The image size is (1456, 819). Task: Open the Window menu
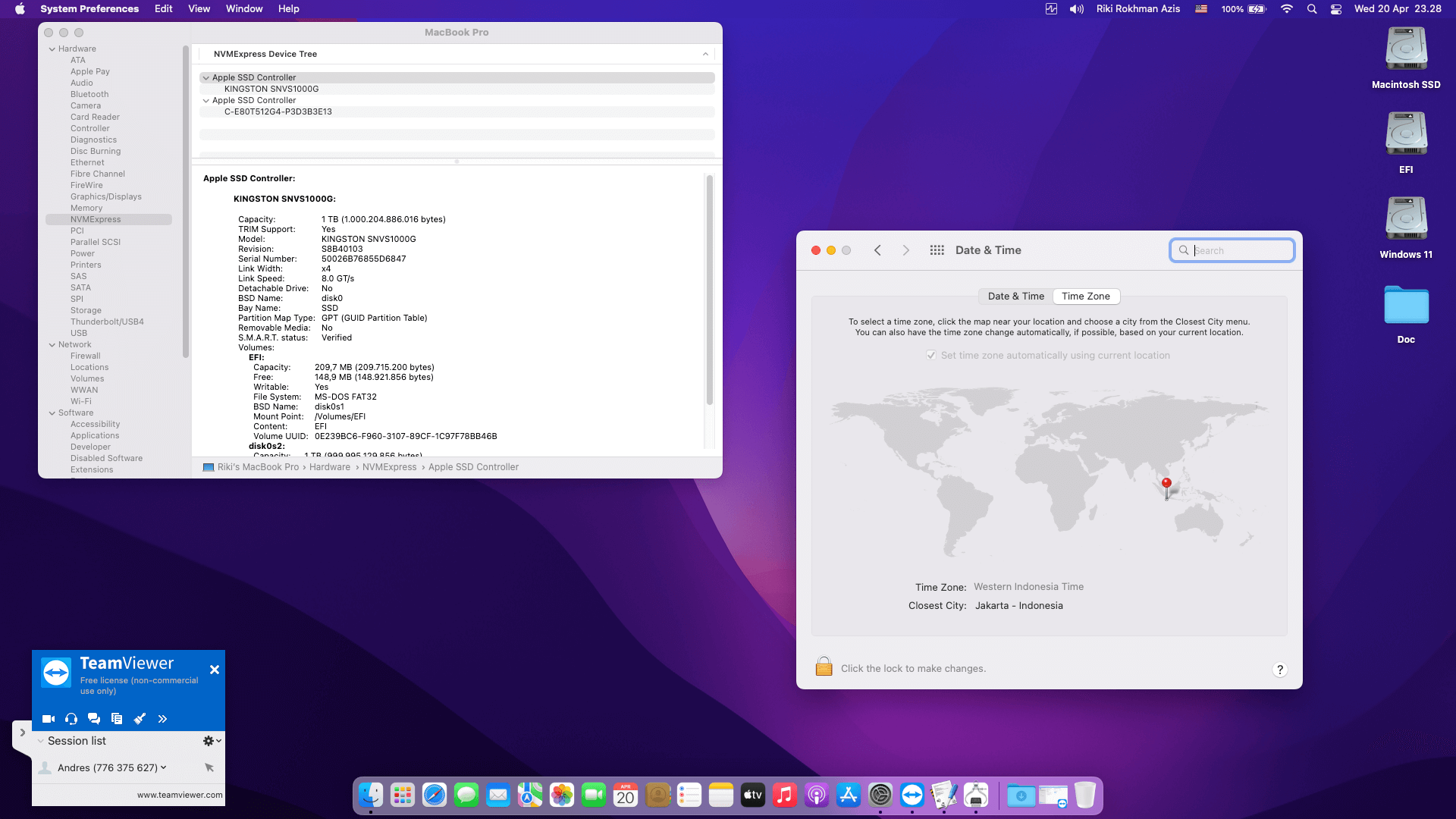(244, 9)
